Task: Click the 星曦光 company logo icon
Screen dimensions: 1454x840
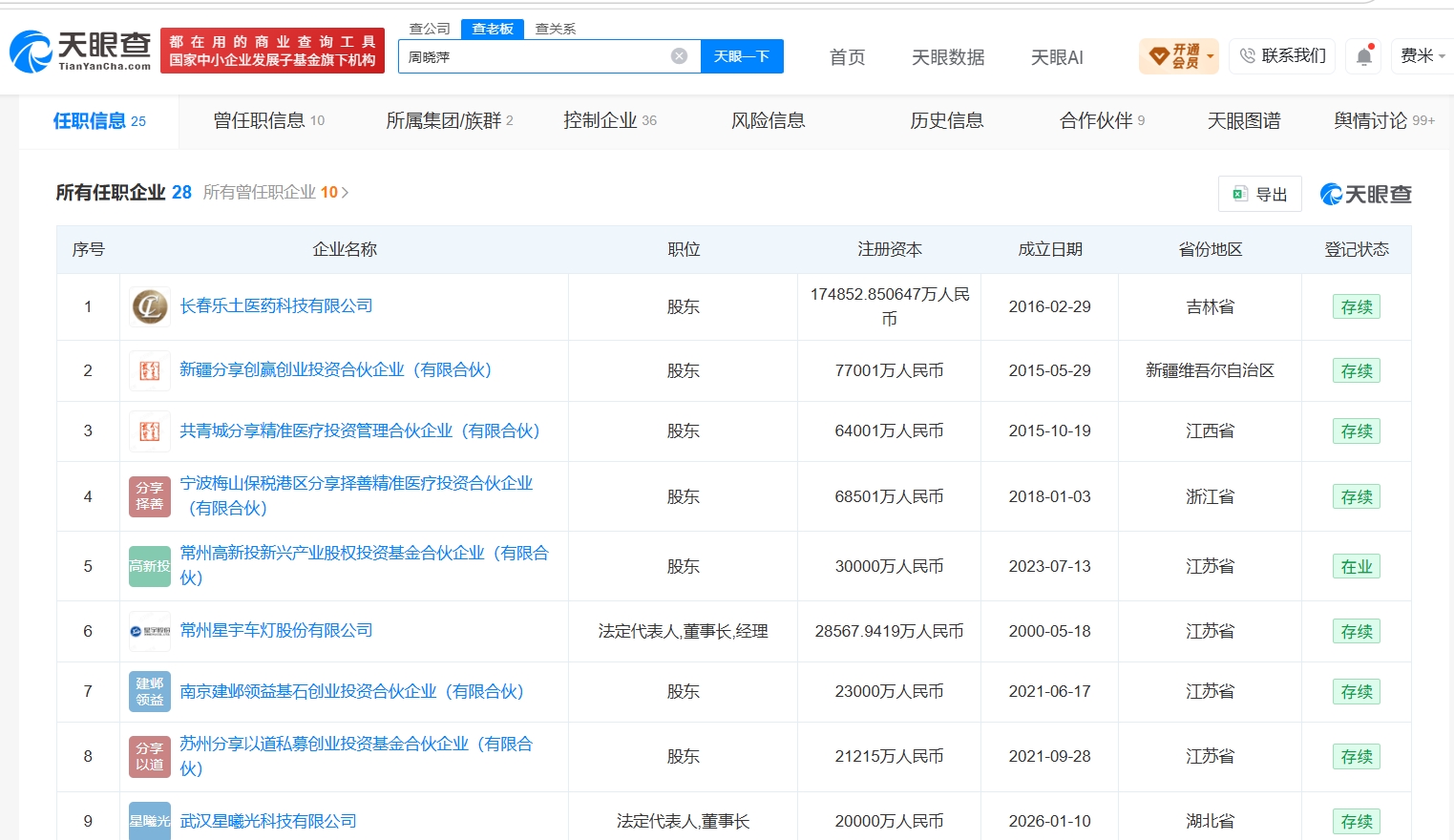Action: click(x=150, y=821)
